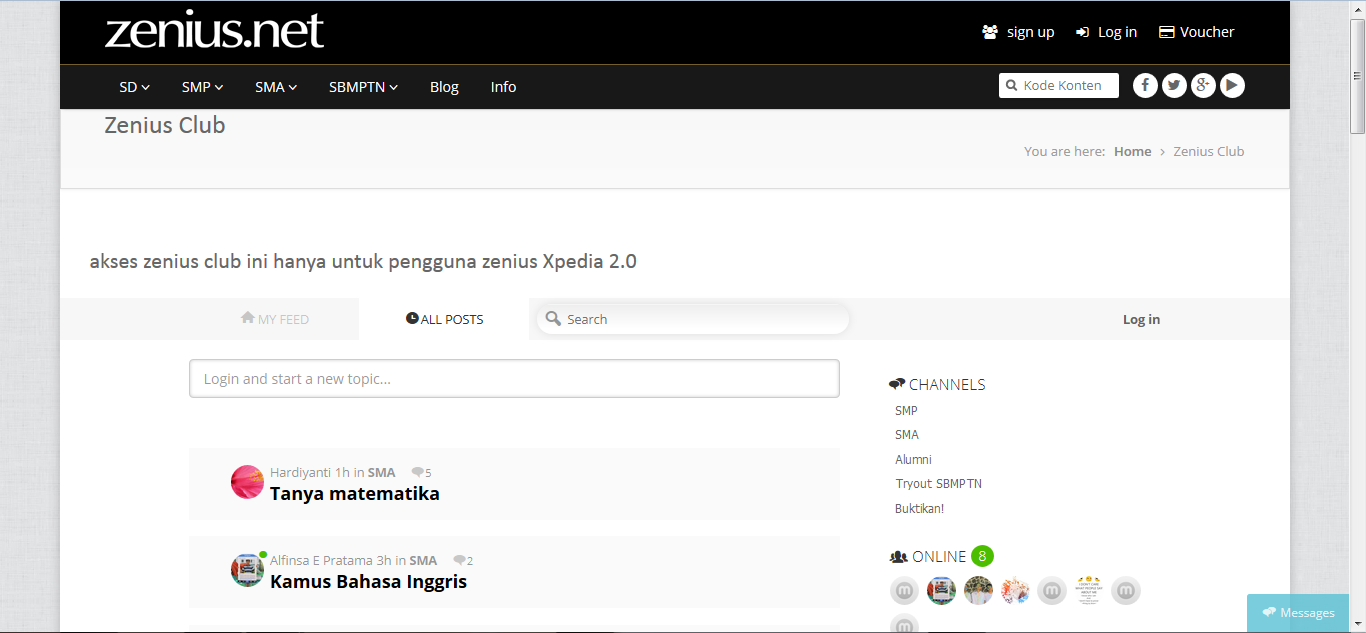Click the Zenius Club page heading
Viewport: 1366px width, 633px height.
click(165, 125)
